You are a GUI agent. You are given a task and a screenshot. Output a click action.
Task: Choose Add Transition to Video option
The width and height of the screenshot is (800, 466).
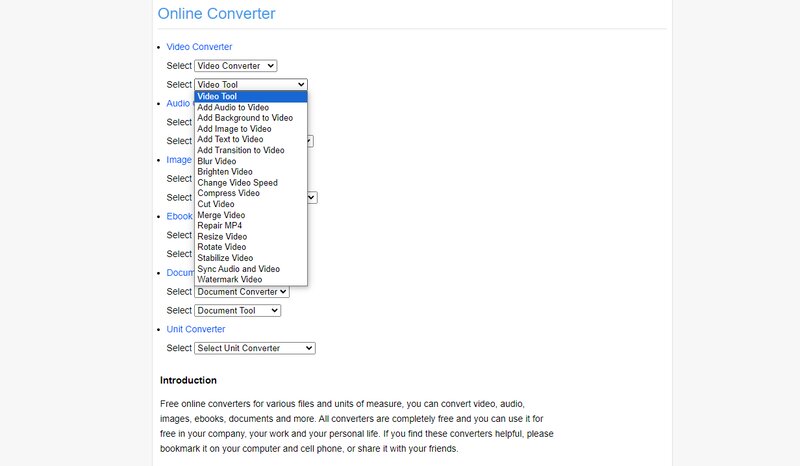click(x=251, y=150)
